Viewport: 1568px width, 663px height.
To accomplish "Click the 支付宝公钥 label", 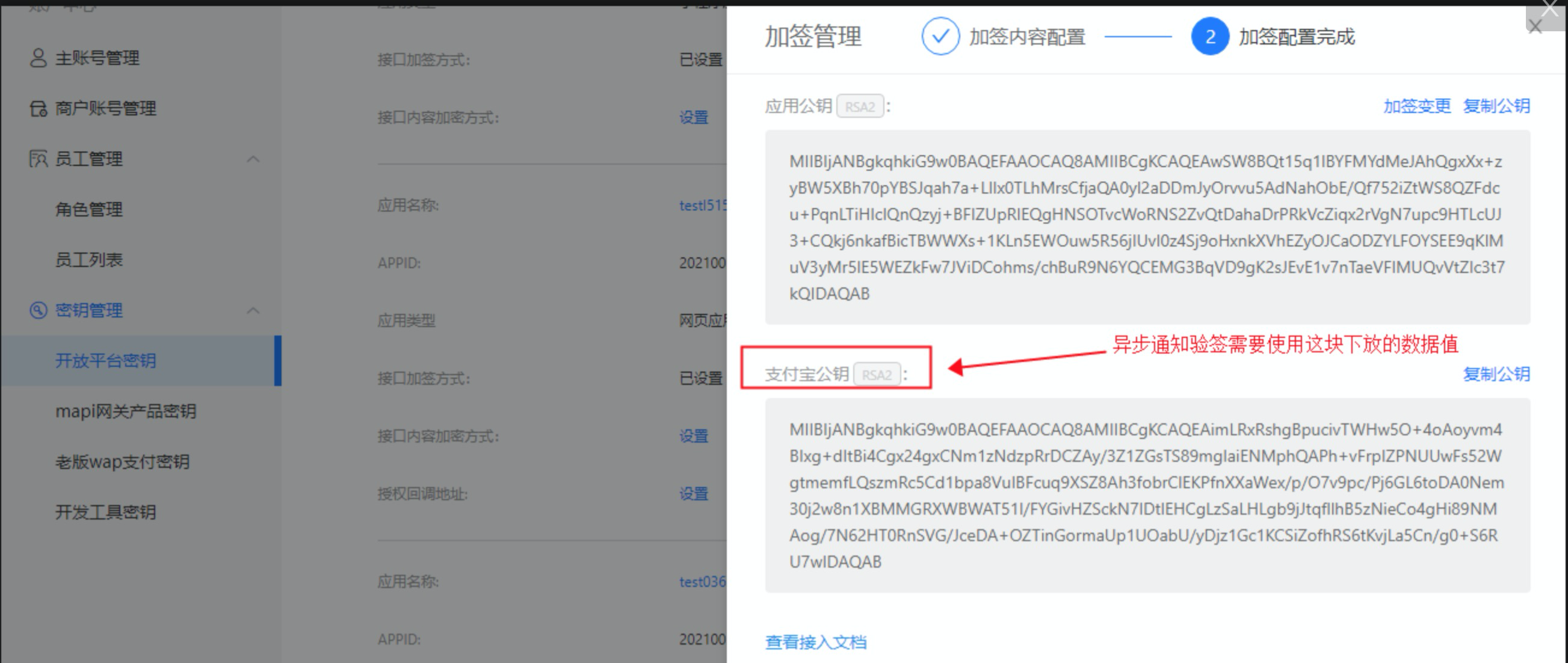I will pyautogui.click(x=807, y=374).
